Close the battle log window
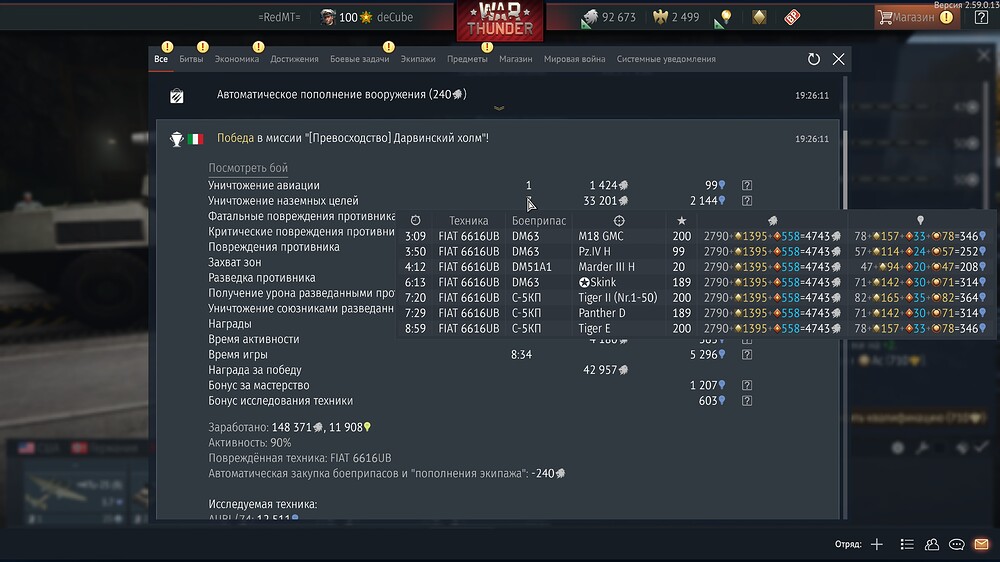1000x562 pixels. (839, 59)
